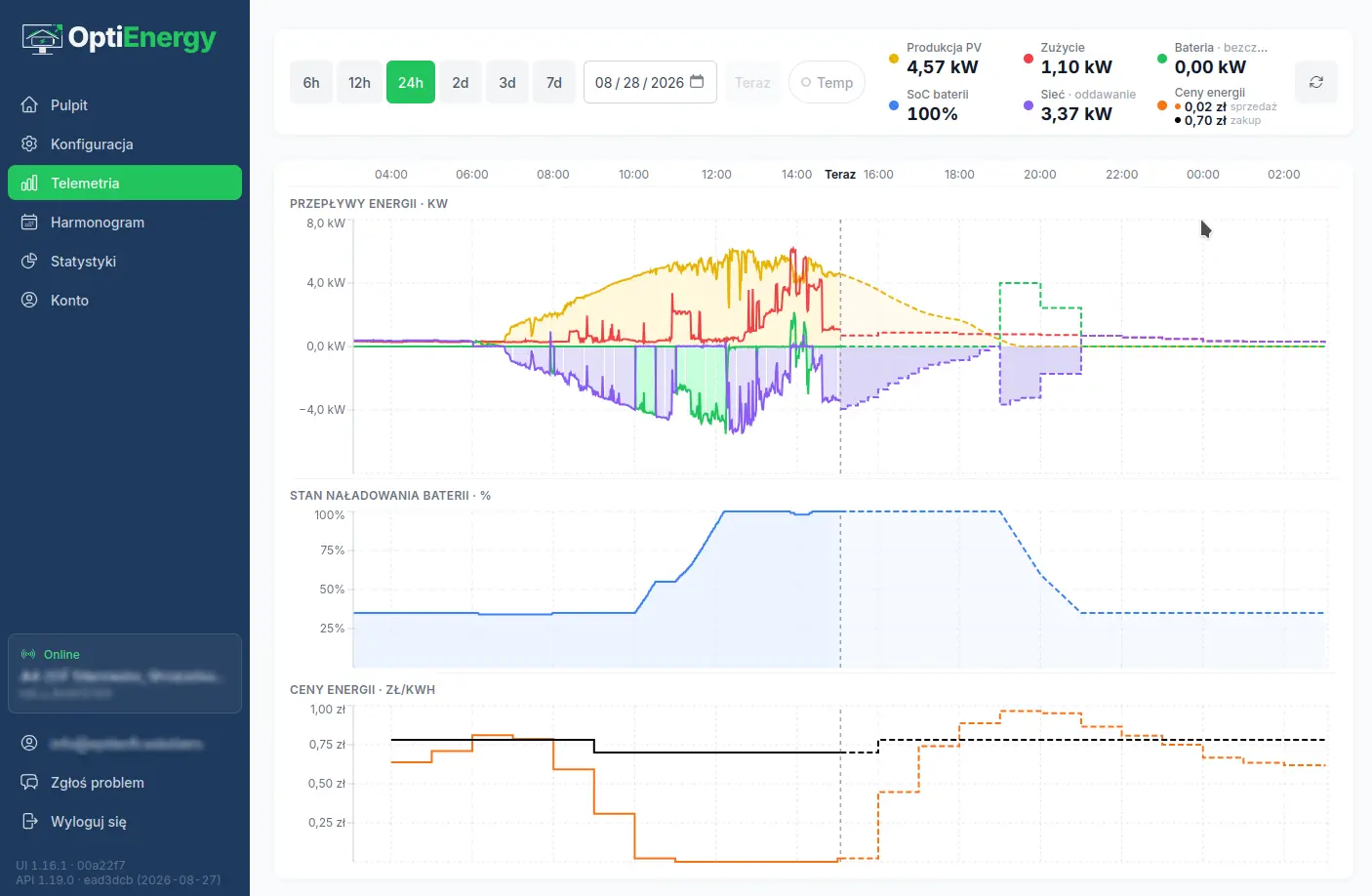Screen dimensions: 1372x896
Task: Open the 08/28/2026 date picker
Action: tap(650, 82)
